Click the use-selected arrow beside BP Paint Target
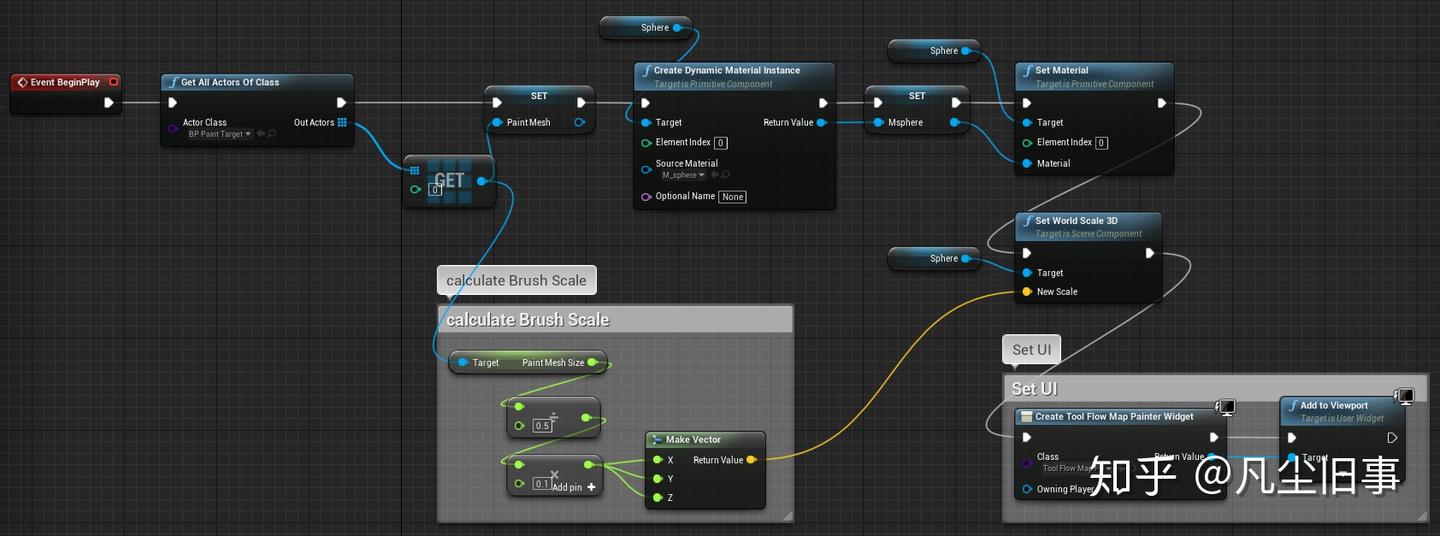This screenshot has width=1440, height=536. [261, 134]
